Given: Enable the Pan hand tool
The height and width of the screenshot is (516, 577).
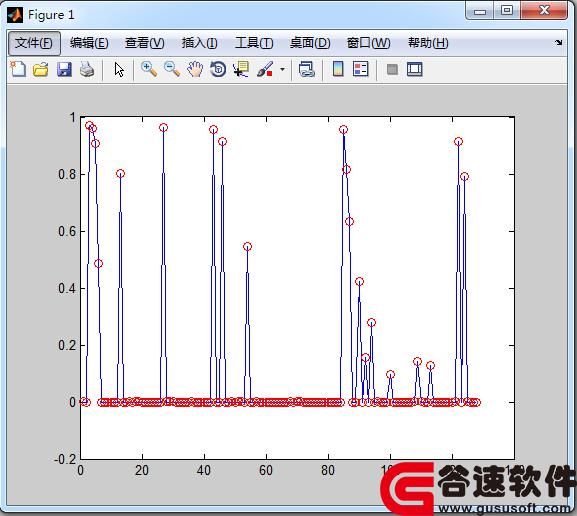Looking at the screenshot, I should click(x=195, y=69).
